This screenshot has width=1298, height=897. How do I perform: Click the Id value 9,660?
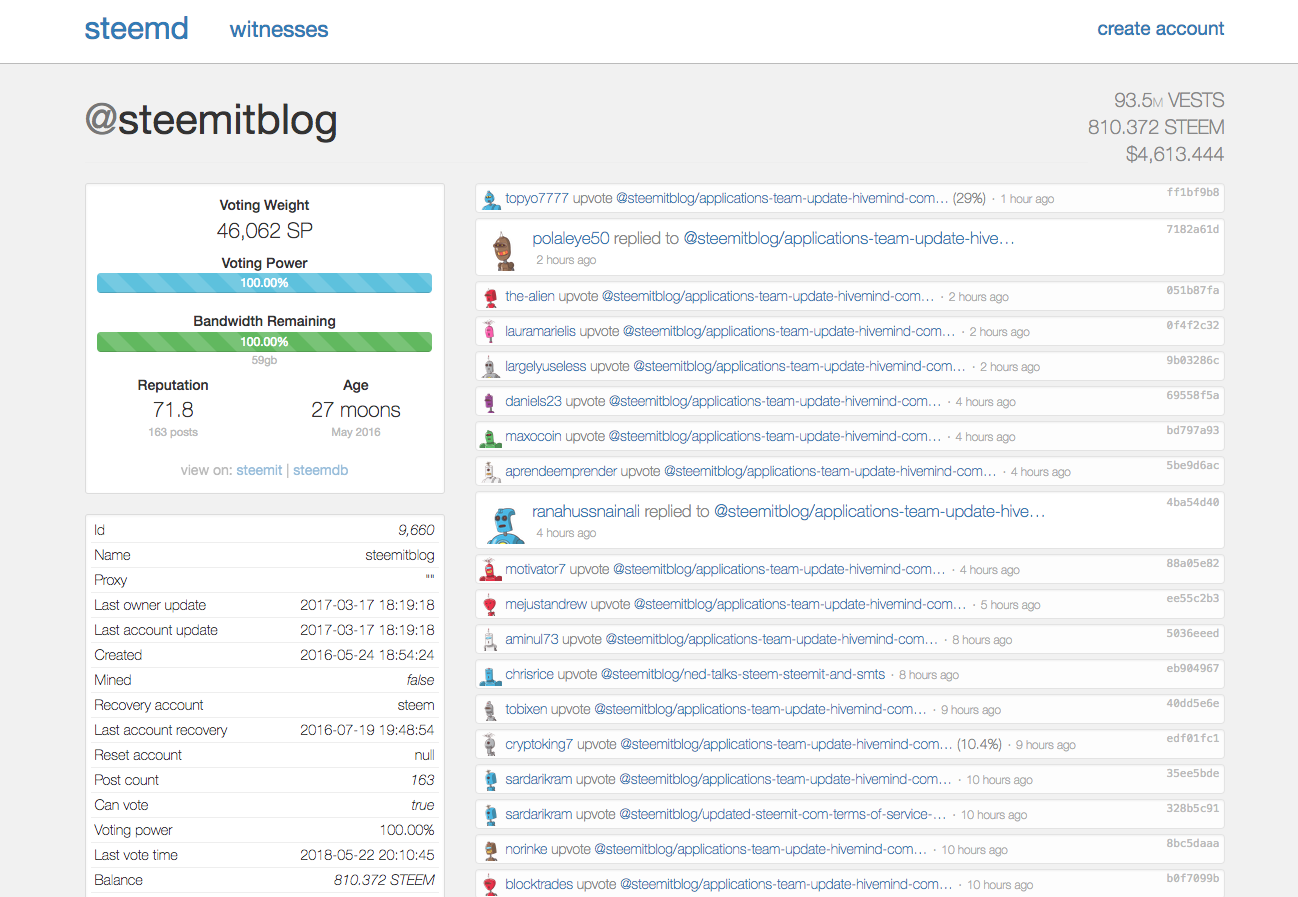(x=416, y=530)
